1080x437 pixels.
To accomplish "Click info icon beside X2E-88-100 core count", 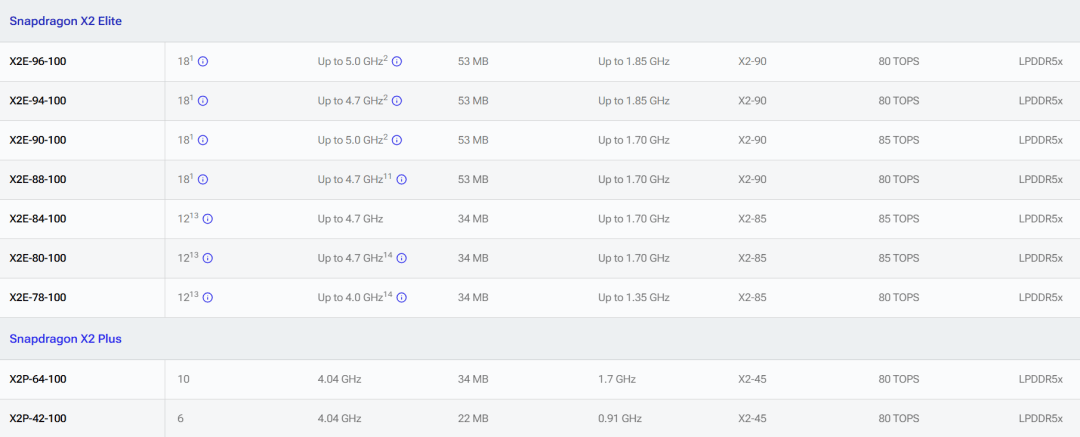I will click(x=203, y=180).
